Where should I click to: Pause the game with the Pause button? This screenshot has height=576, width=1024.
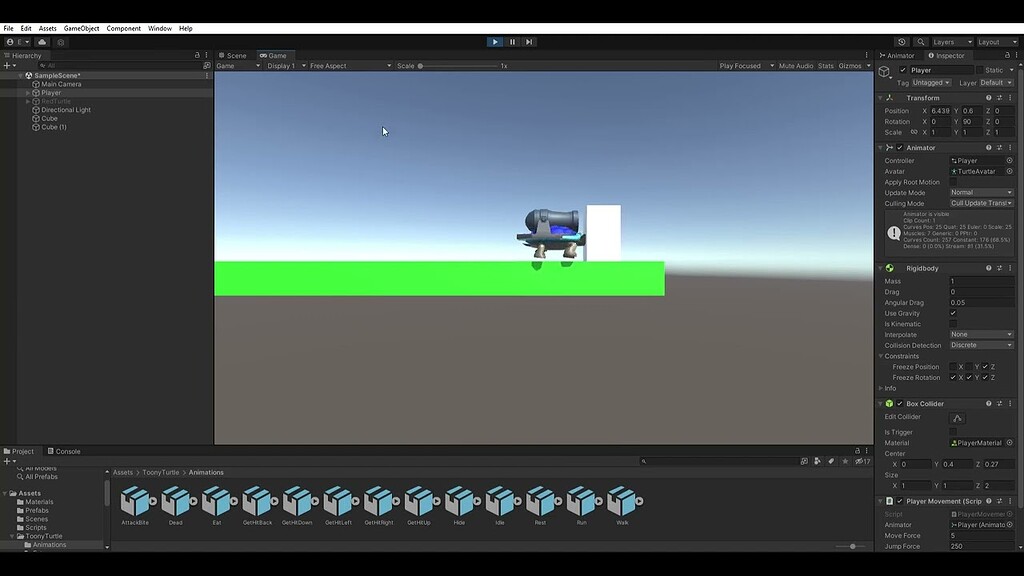coord(511,41)
